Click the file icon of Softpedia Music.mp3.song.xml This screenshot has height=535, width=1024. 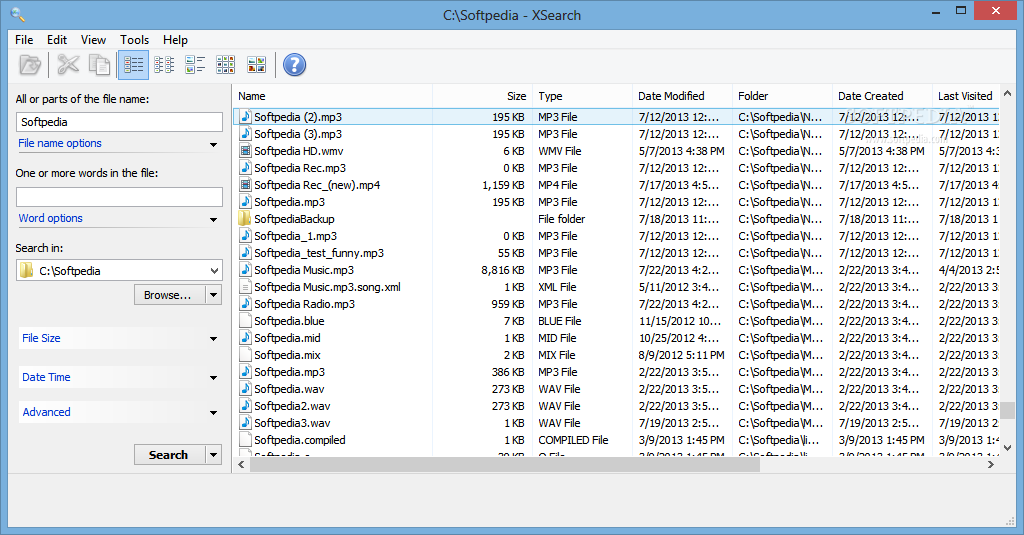coord(246,286)
